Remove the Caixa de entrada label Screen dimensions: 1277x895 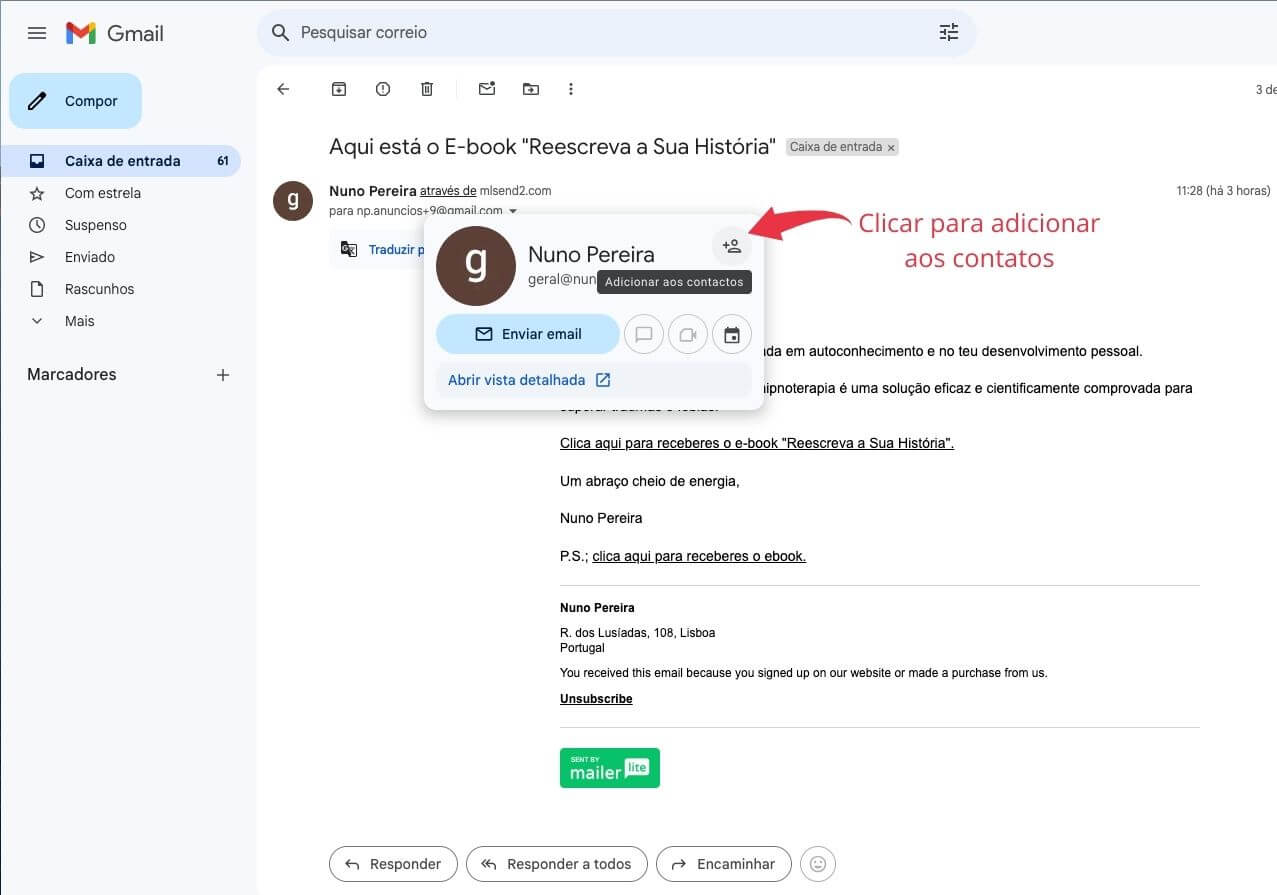[891, 148]
